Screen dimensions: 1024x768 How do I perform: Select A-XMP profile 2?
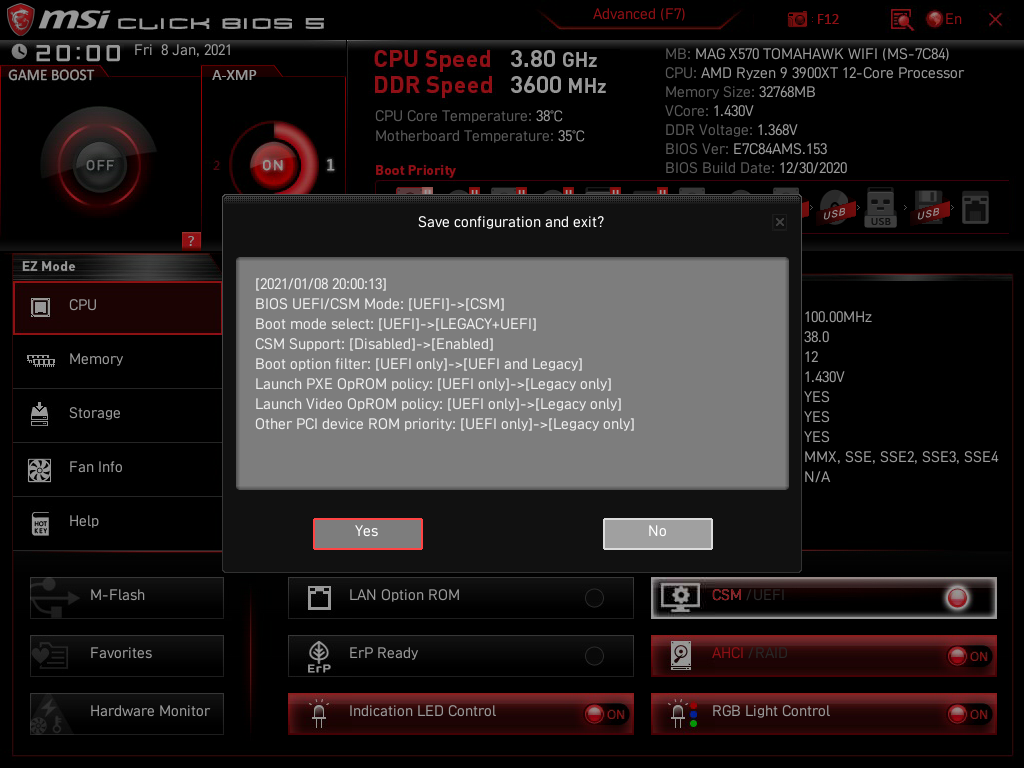point(216,165)
